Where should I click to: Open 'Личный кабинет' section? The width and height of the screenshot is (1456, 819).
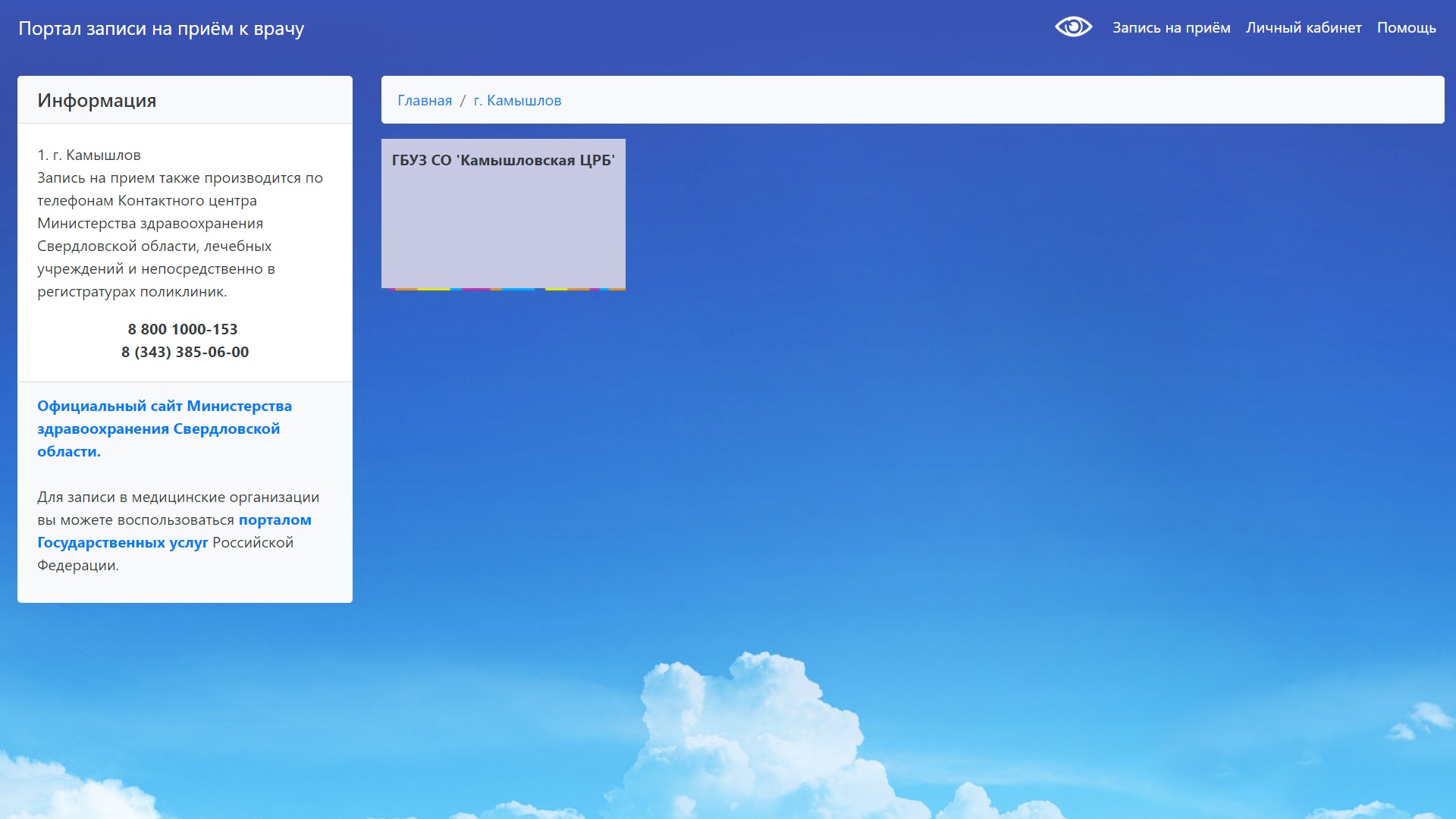[1303, 27]
